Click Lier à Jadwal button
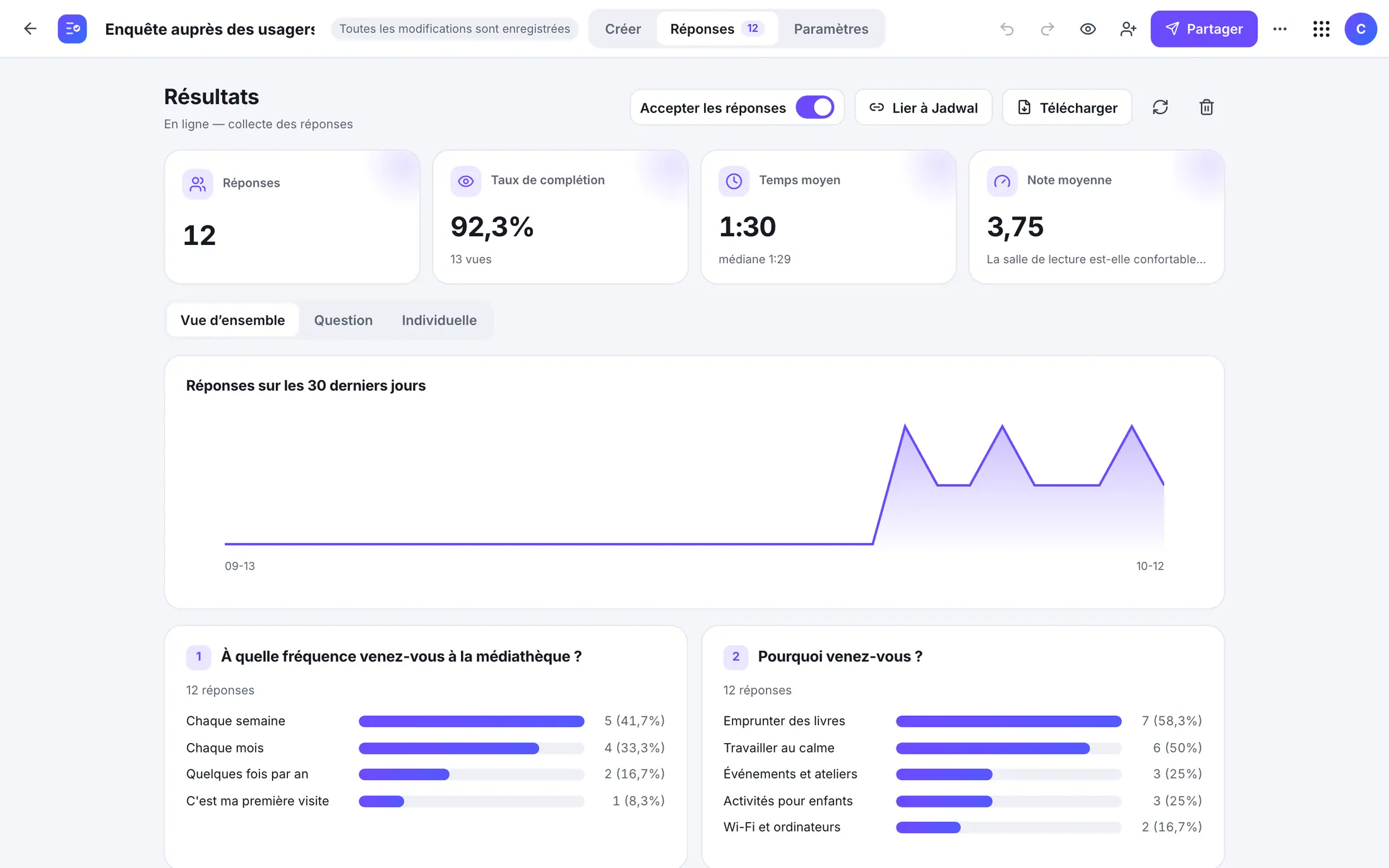The height and width of the screenshot is (868, 1389). (923, 107)
